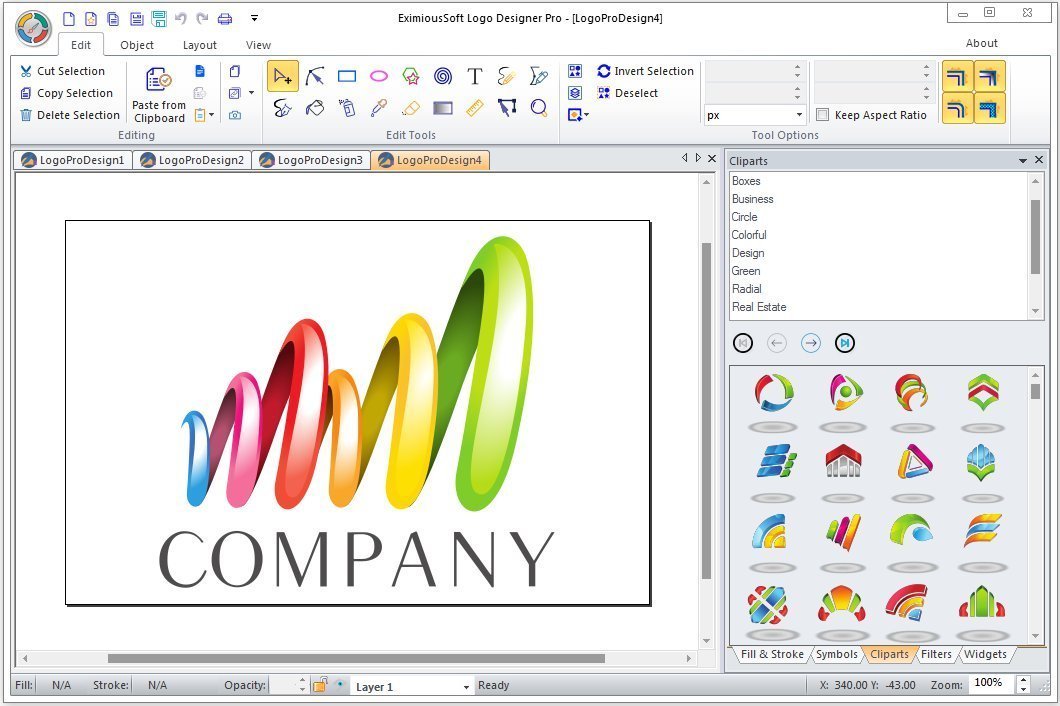The width and height of the screenshot is (1060, 706).
Task: Open the Widgets panel tab
Action: point(985,654)
